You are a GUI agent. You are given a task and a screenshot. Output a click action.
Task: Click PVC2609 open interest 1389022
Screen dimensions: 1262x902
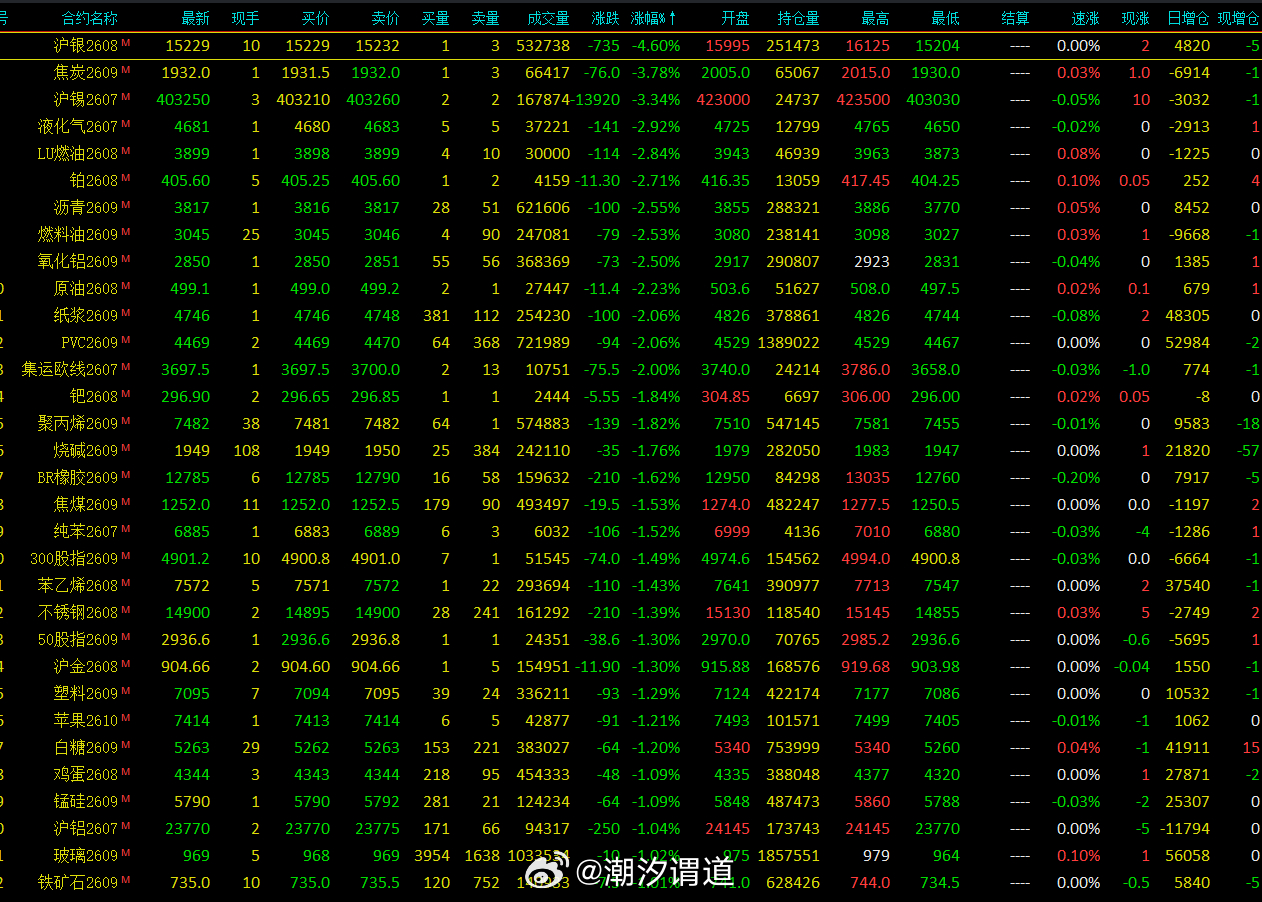789,342
